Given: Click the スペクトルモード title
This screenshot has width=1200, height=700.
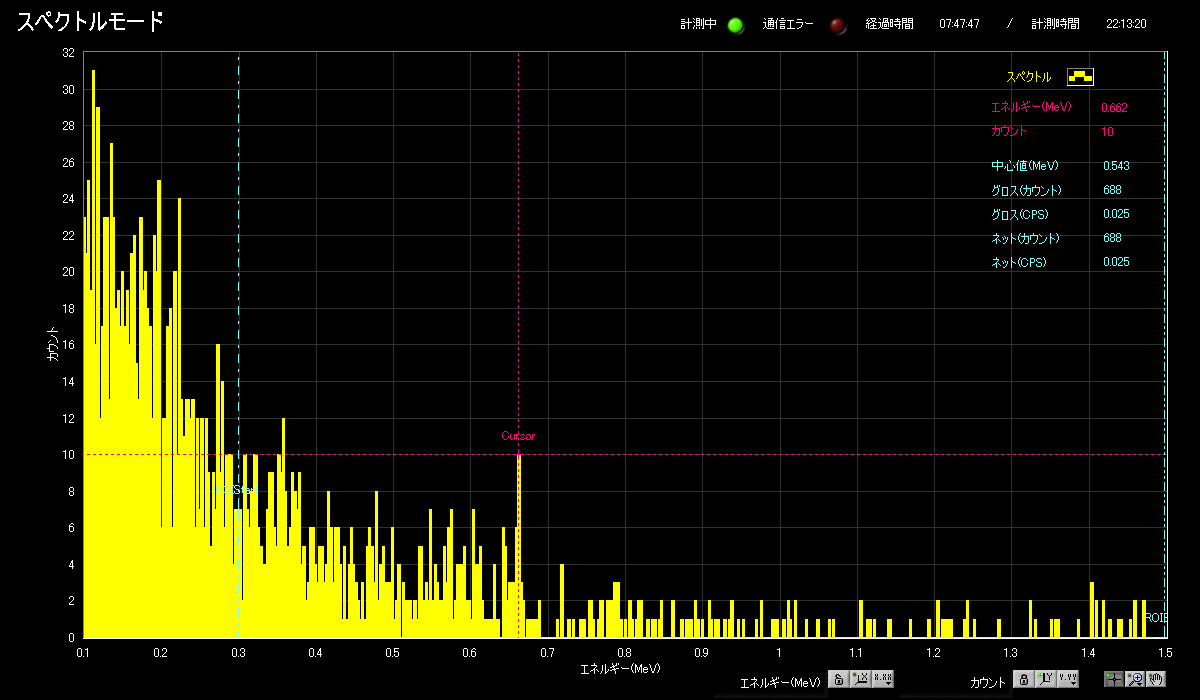Looking at the screenshot, I should tap(90, 22).
